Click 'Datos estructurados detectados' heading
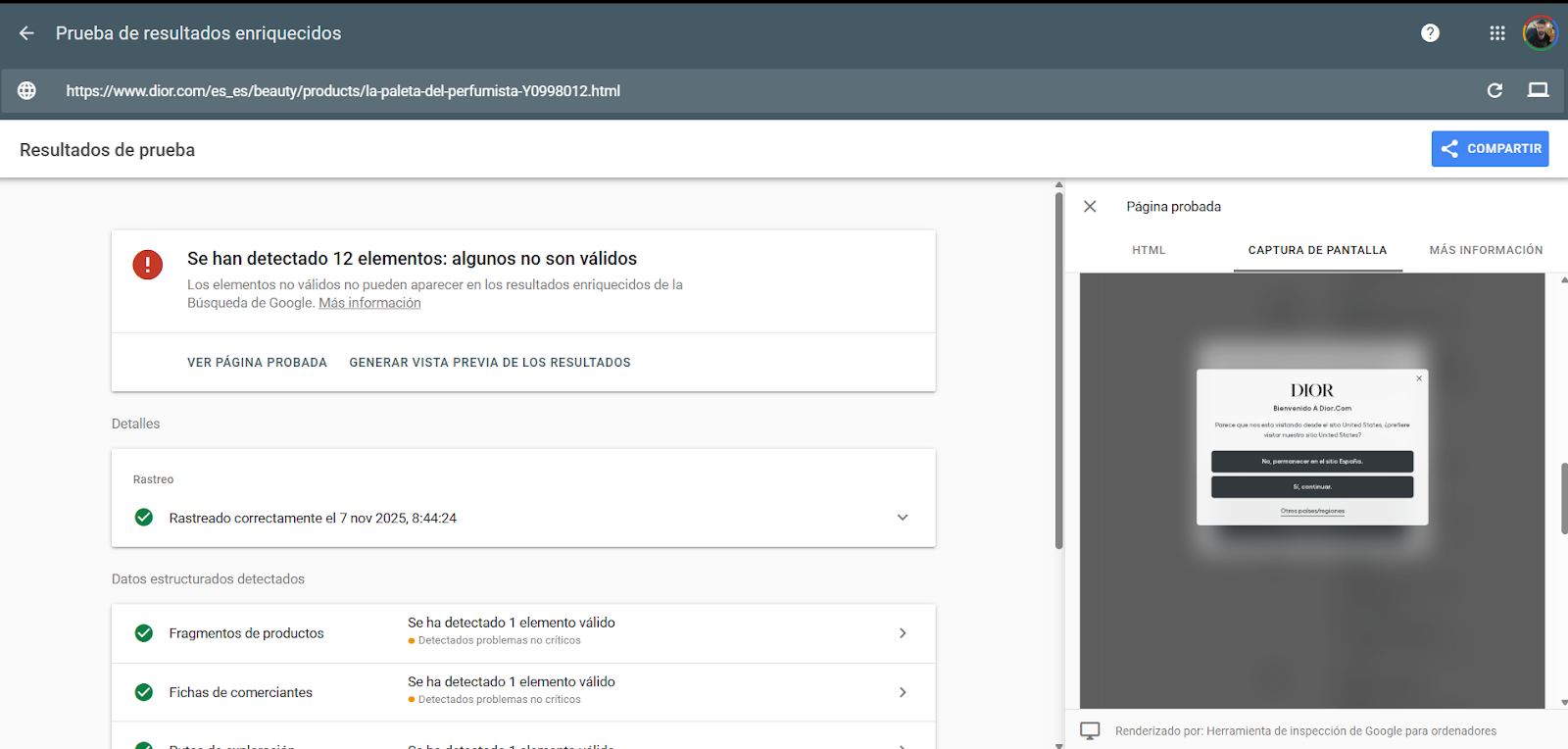 point(208,579)
